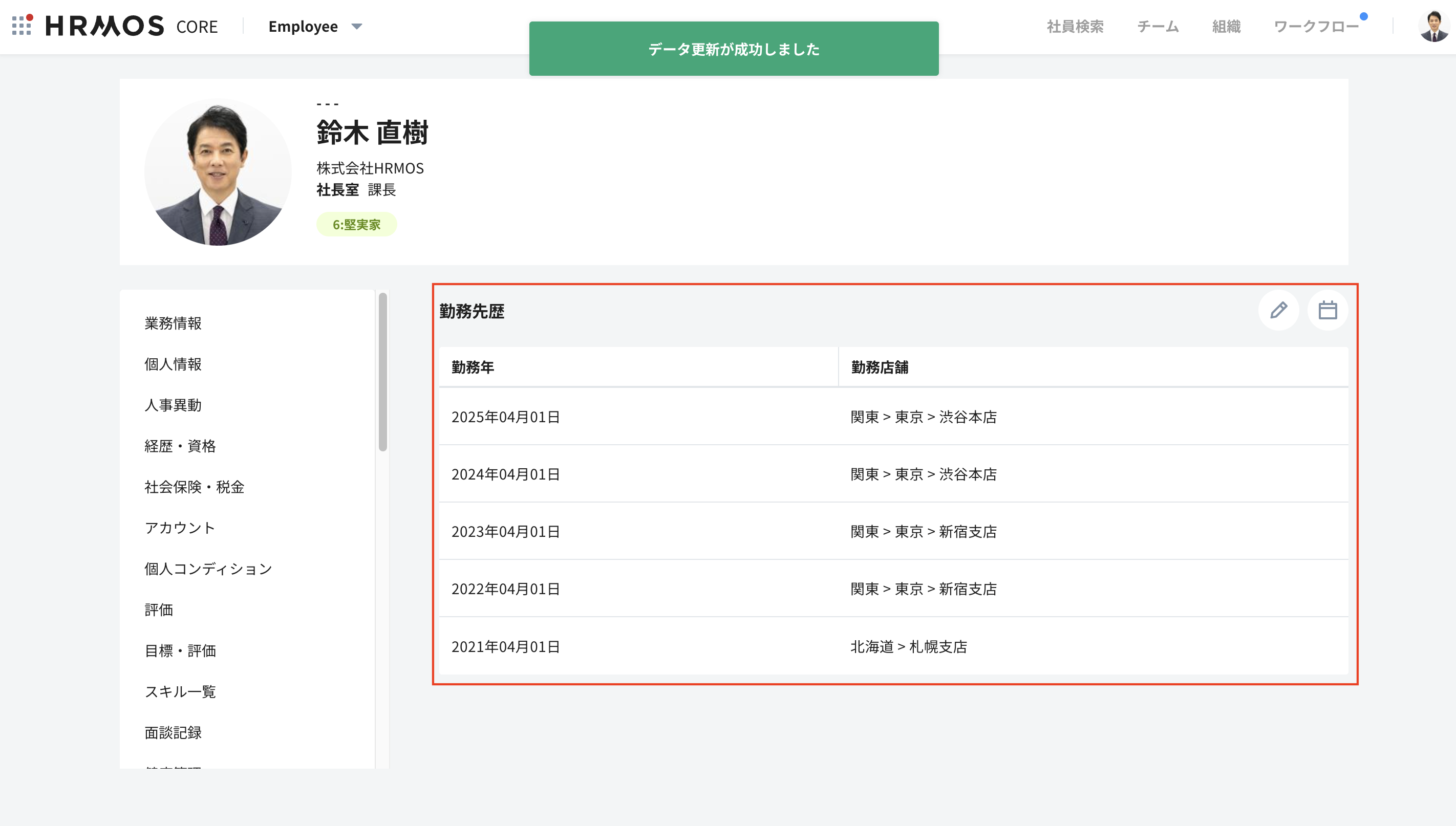Viewport: 1456px width, 826px height.
Task: Open the 組織 navigation item
Action: pyautogui.click(x=1226, y=26)
